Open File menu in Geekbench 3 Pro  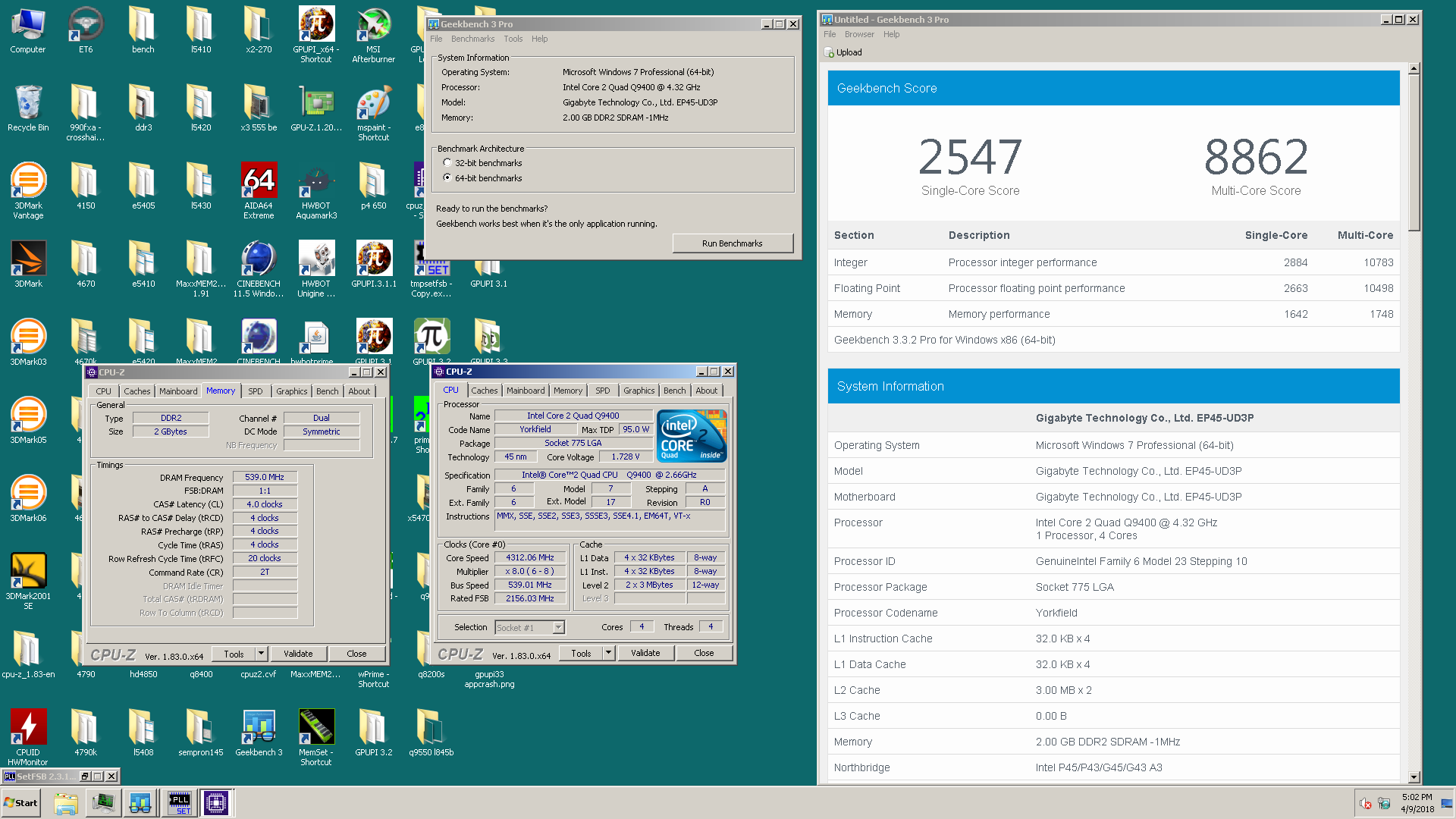[436, 39]
